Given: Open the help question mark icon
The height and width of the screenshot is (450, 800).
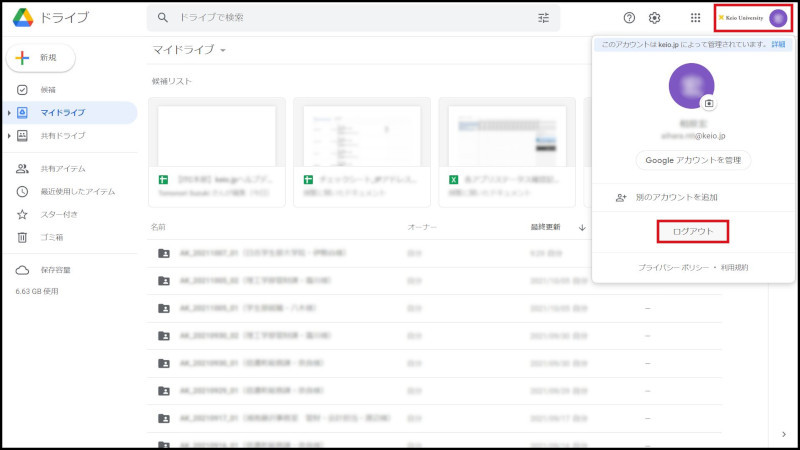Looking at the screenshot, I should click(629, 18).
